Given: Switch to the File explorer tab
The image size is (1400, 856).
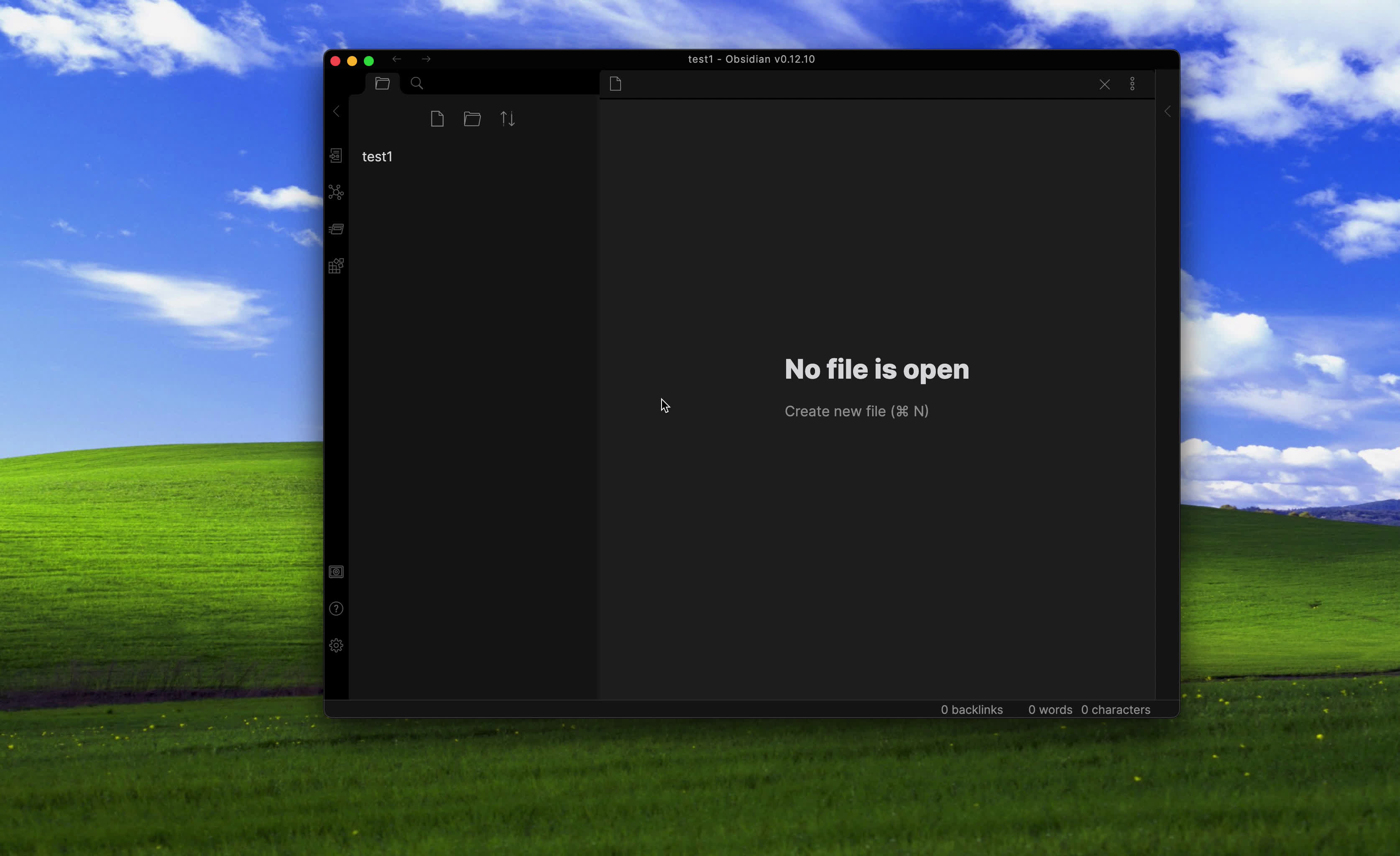Looking at the screenshot, I should point(382,84).
